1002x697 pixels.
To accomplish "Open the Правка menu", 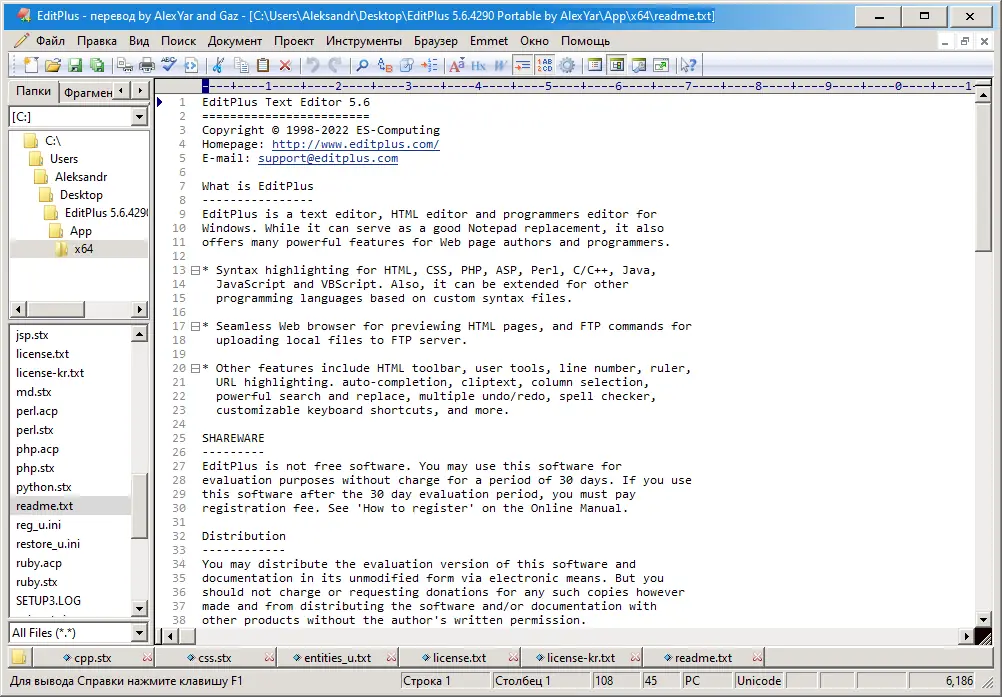I will pos(96,41).
